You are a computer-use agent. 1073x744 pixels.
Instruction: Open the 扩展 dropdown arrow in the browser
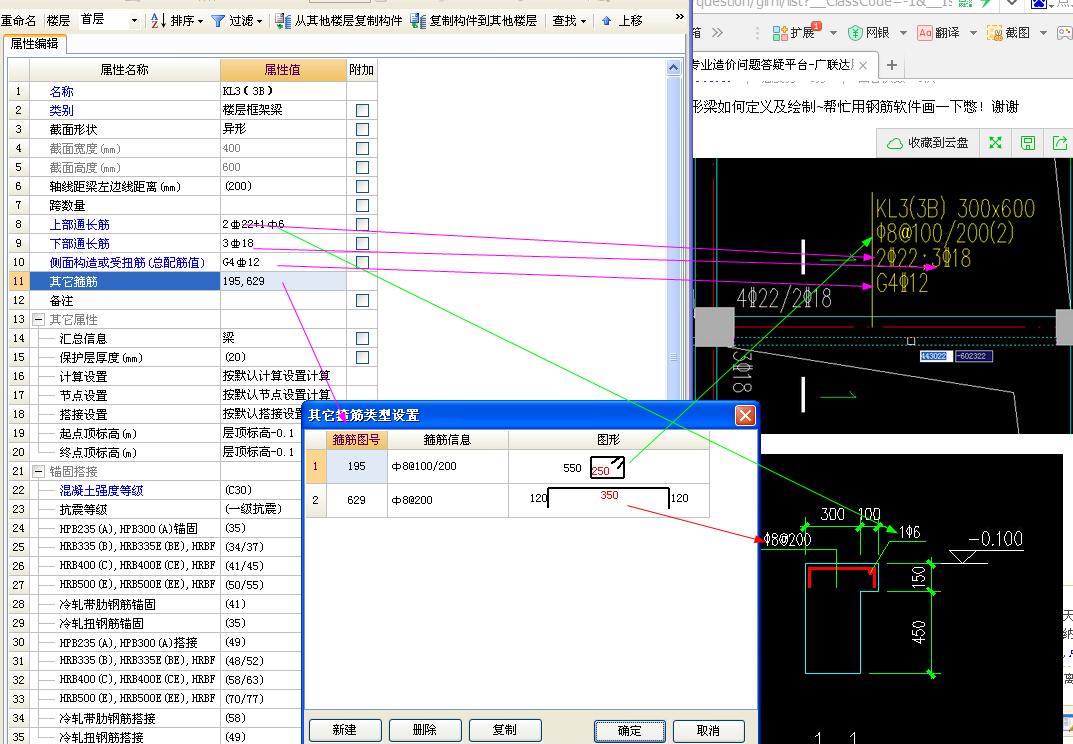coord(833,33)
